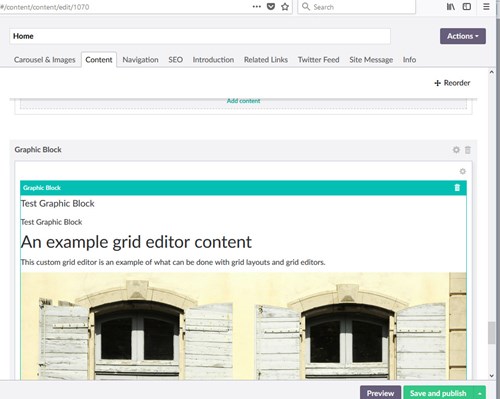Viewport: 500px width, 399px height.
Task: Select the teal Graphic Block header bar
Action: 243,188
